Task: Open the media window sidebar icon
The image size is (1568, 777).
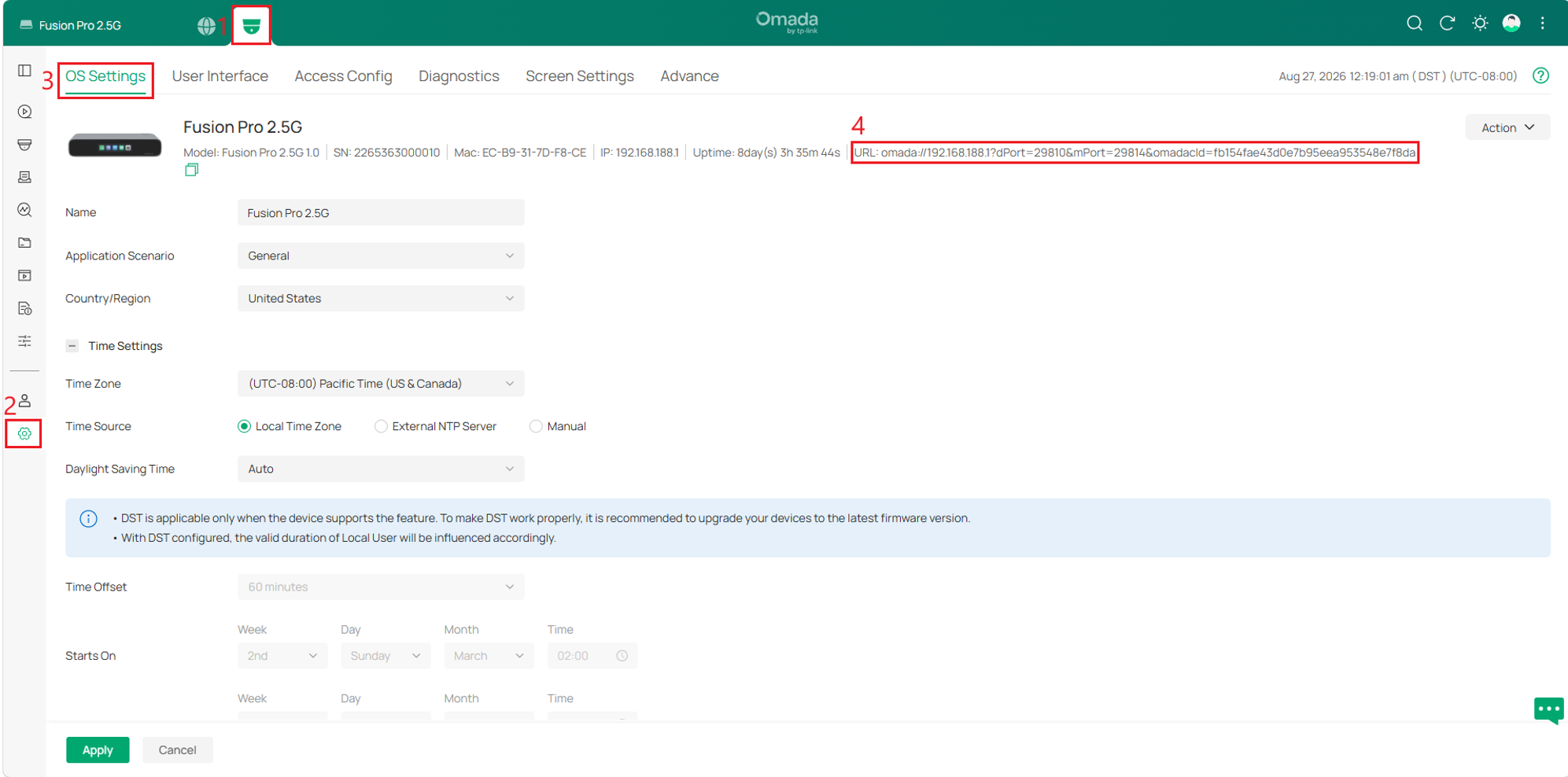Action: point(25,275)
